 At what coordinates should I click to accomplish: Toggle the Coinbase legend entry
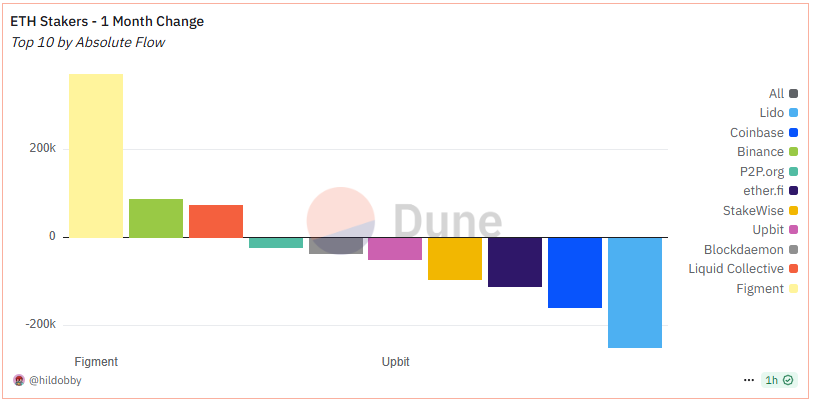(764, 133)
